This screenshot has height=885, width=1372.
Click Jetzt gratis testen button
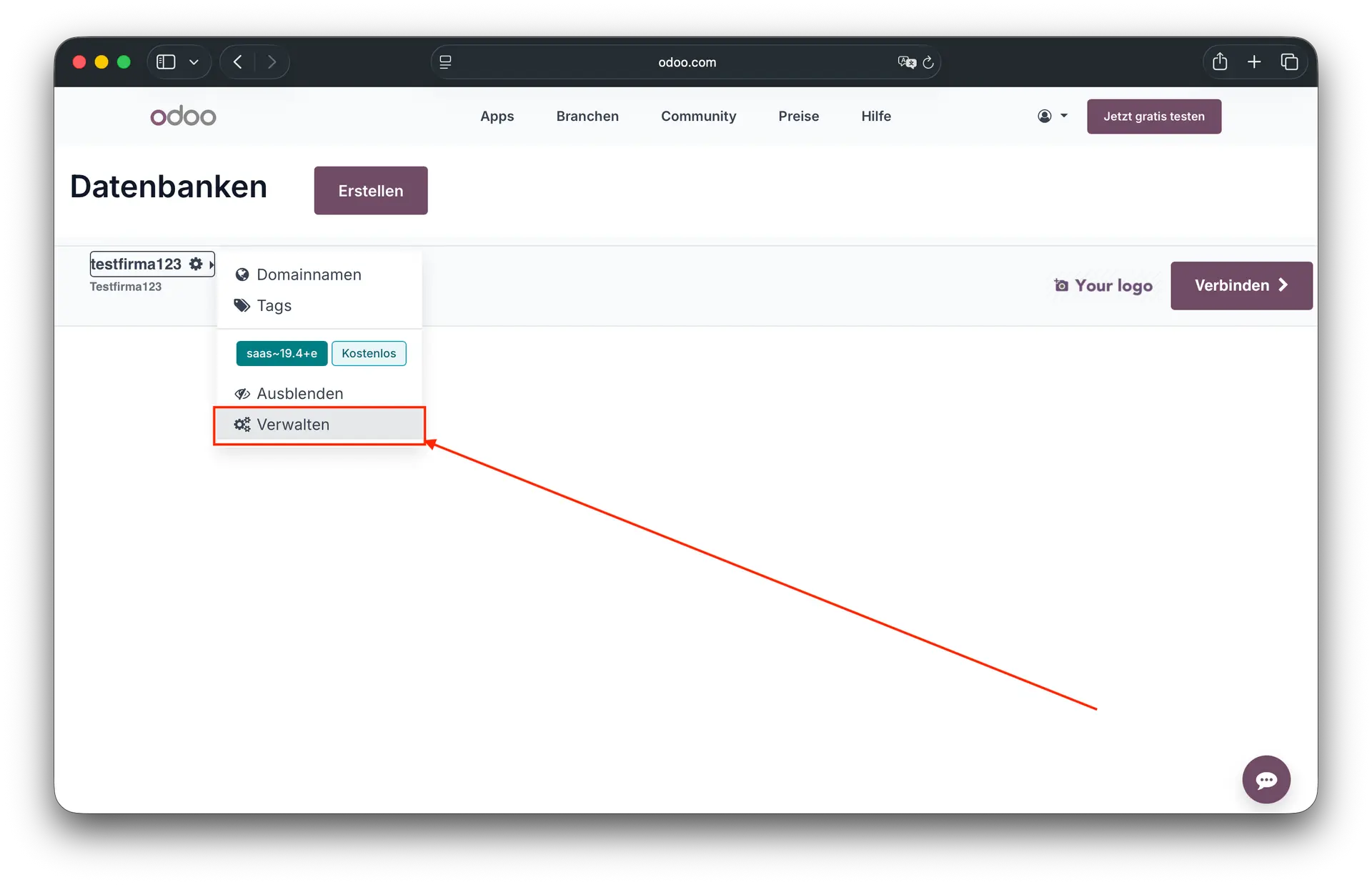[1154, 117]
